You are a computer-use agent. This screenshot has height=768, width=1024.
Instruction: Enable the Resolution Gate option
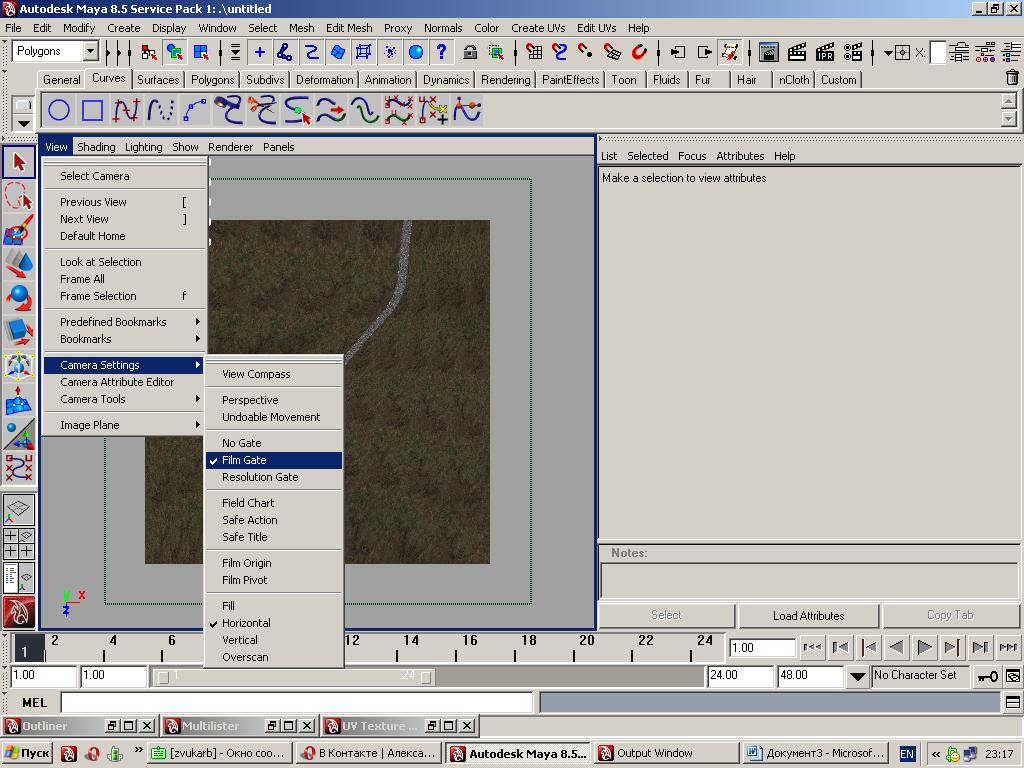tap(260, 477)
